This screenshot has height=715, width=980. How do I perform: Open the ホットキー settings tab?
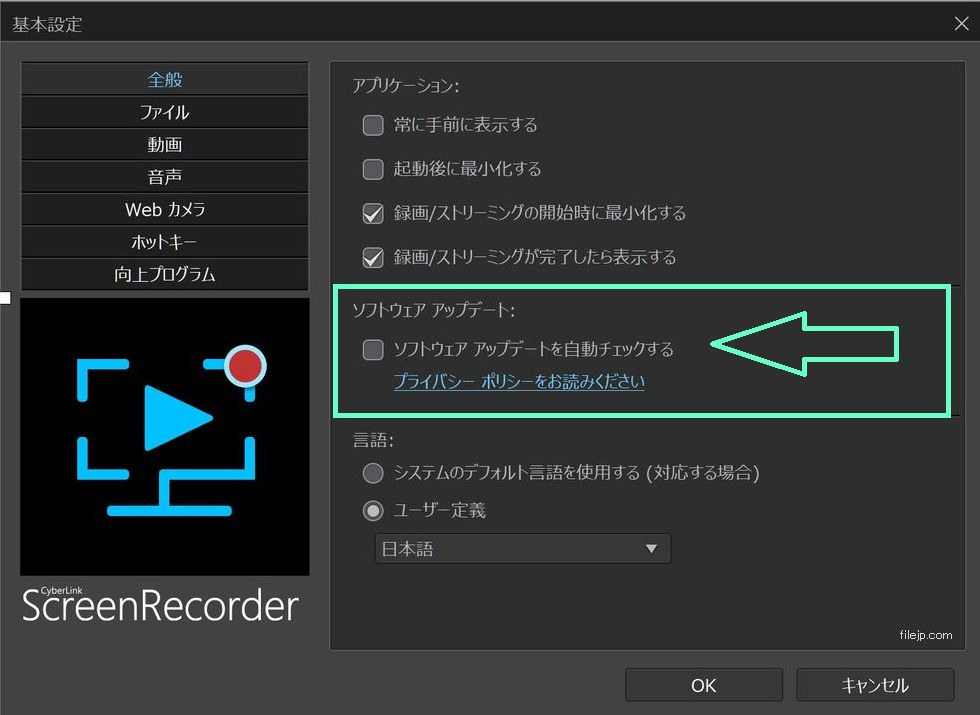pos(164,242)
